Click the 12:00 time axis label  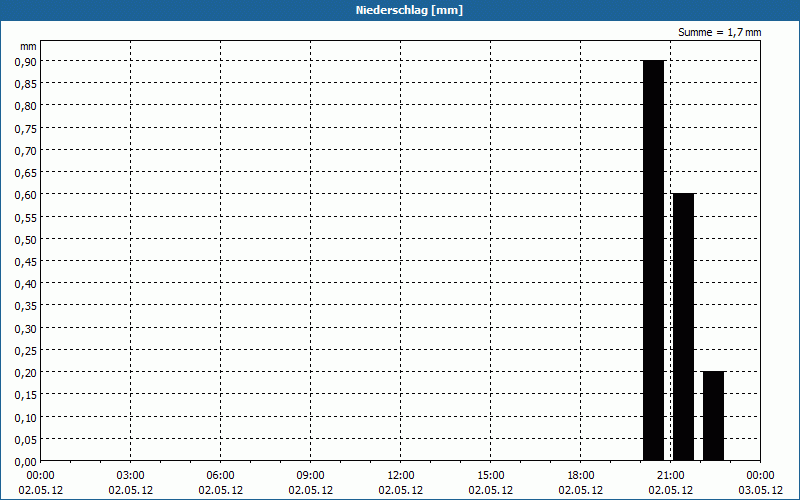click(401, 476)
